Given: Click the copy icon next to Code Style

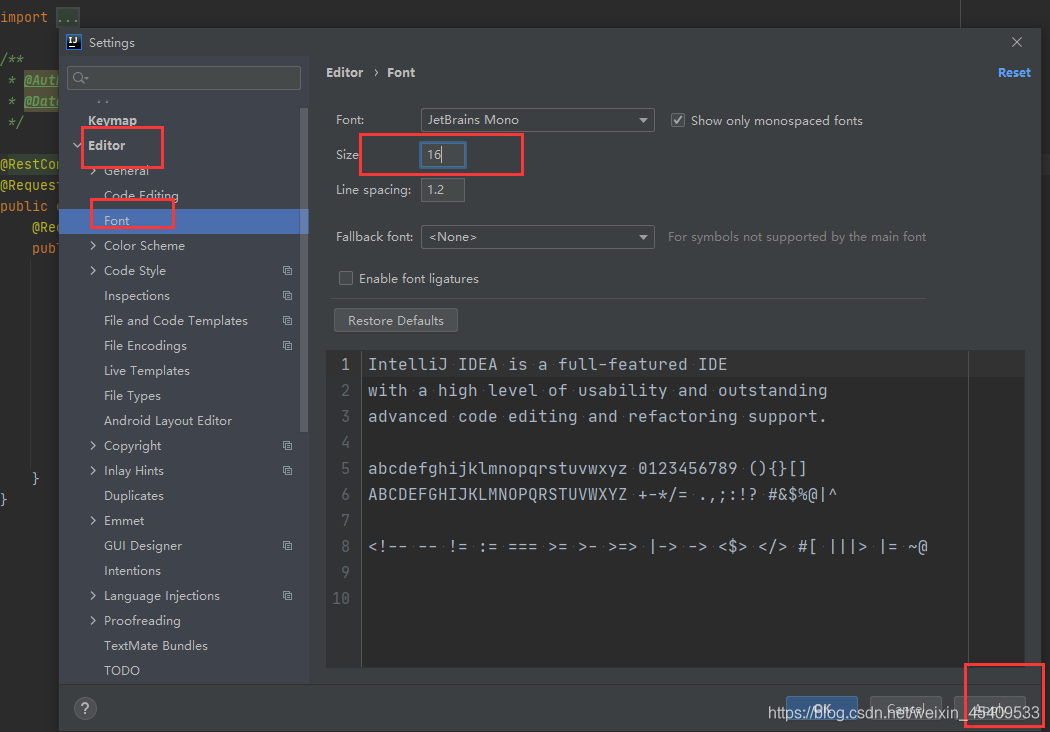Looking at the screenshot, I should coord(287,271).
